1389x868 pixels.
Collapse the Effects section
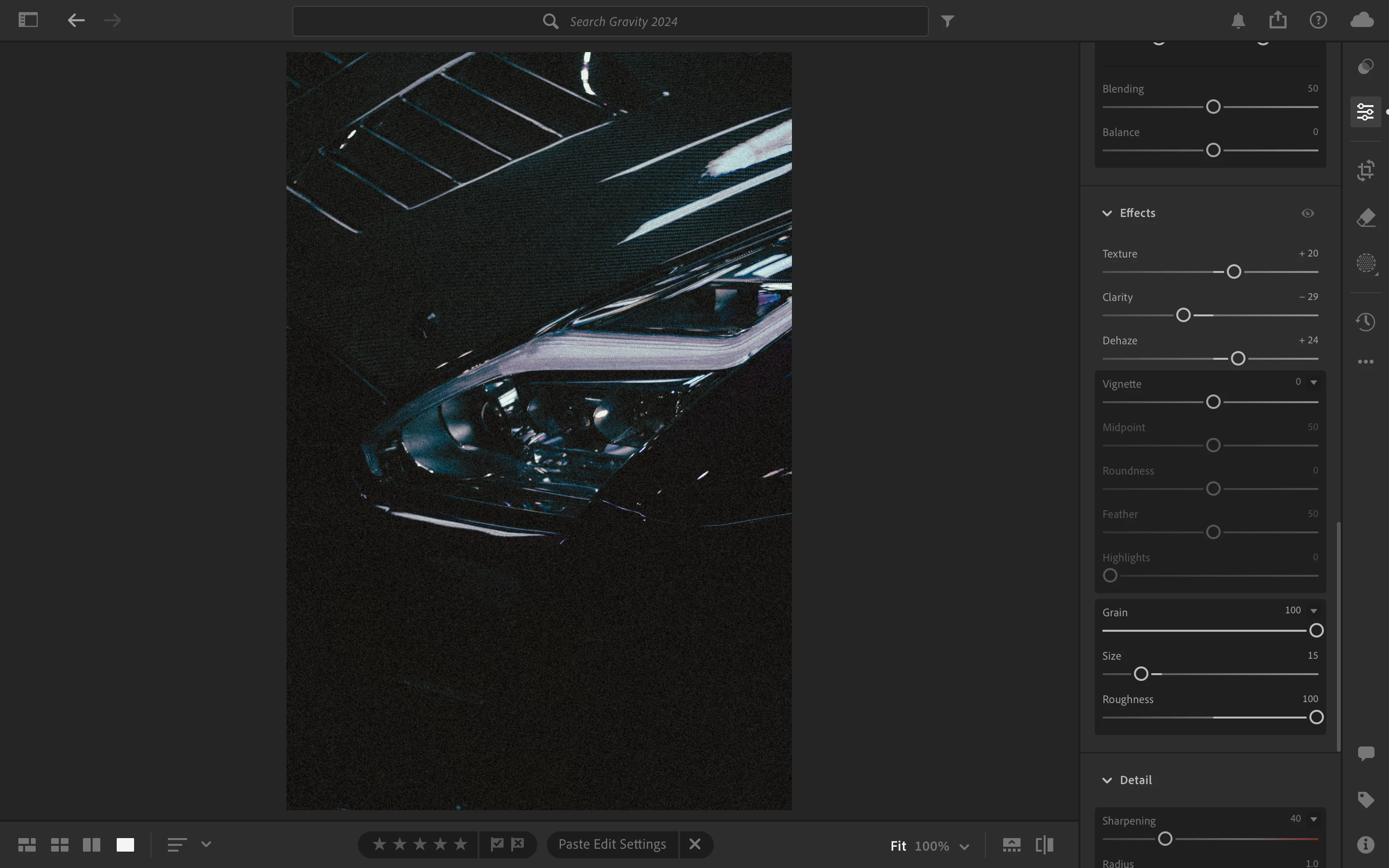(1107, 213)
